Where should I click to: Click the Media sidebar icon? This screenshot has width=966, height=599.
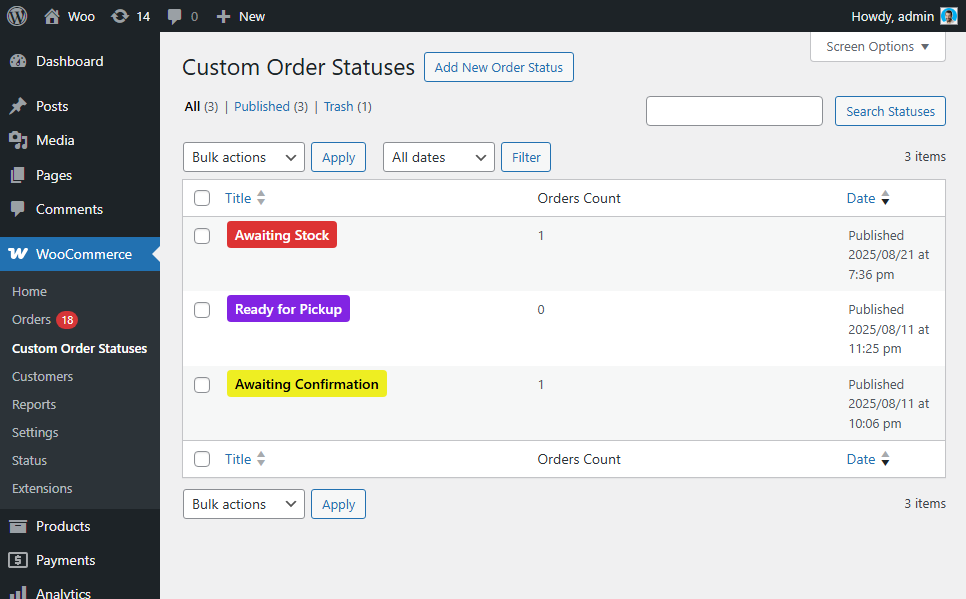pyautogui.click(x=18, y=140)
